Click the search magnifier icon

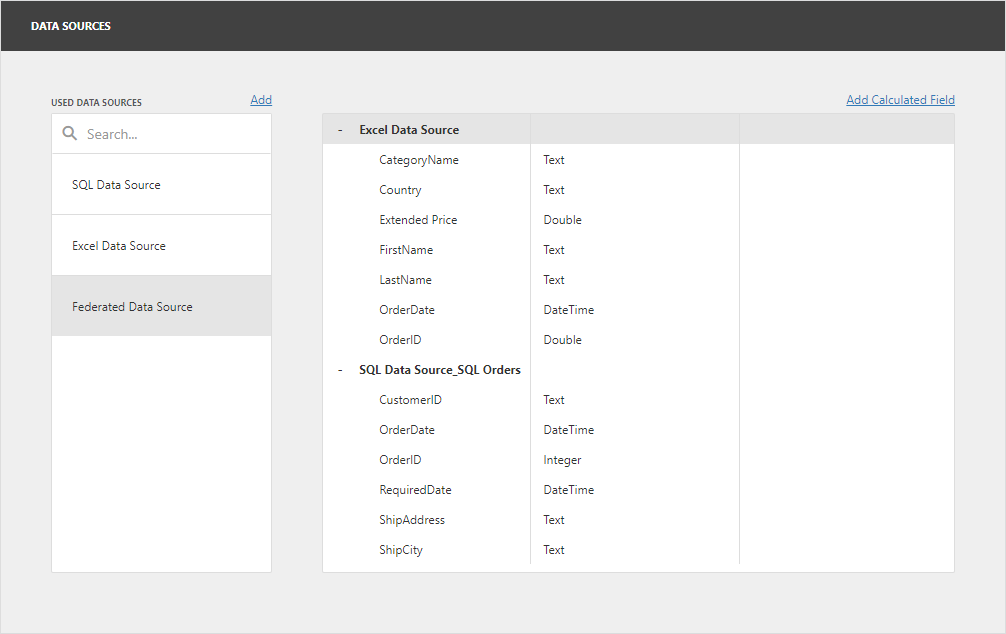click(x=68, y=133)
